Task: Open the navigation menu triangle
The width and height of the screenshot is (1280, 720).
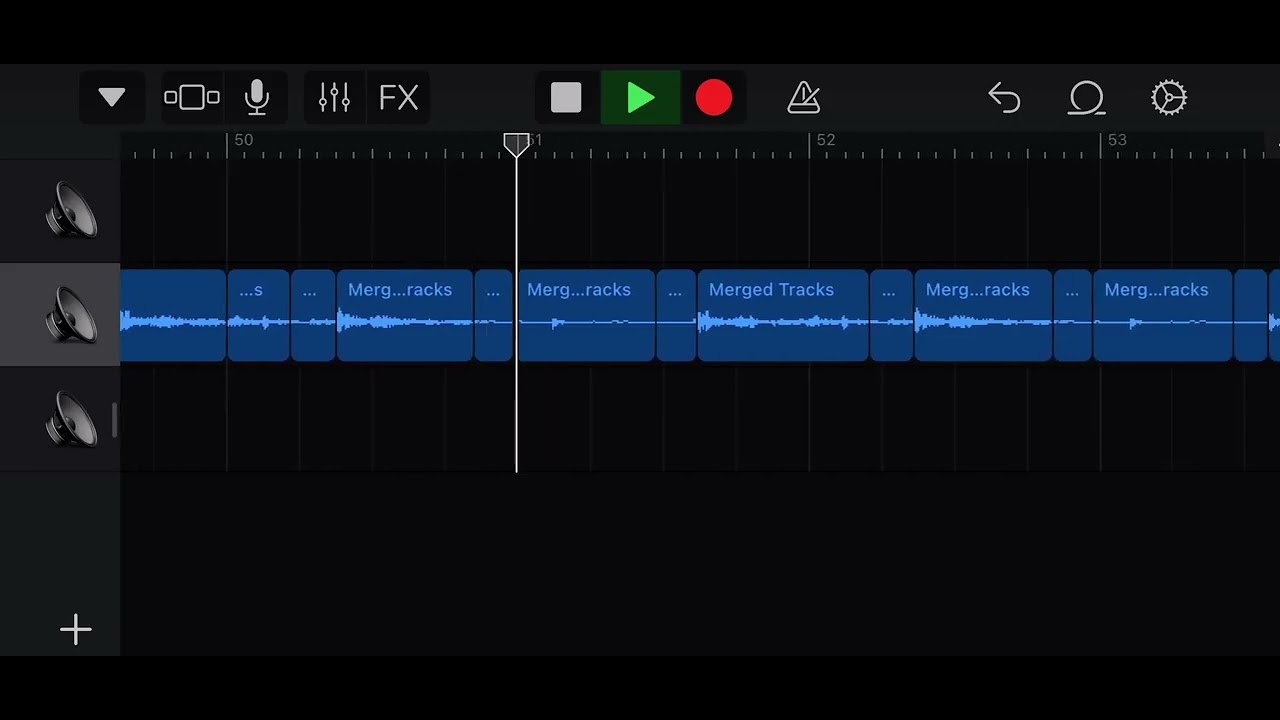Action: pyautogui.click(x=112, y=98)
